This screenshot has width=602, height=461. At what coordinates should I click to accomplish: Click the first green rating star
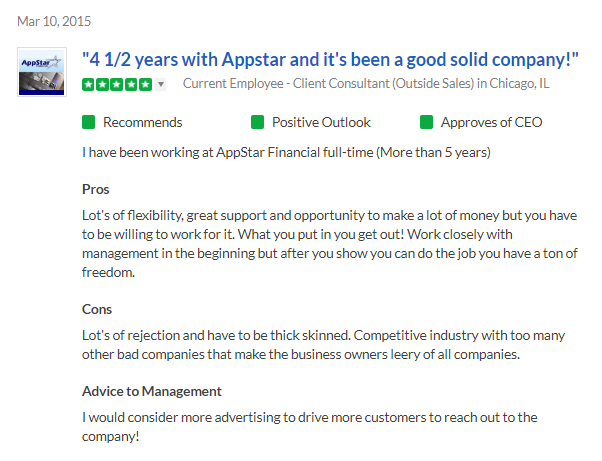pyautogui.click(x=88, y=84)
